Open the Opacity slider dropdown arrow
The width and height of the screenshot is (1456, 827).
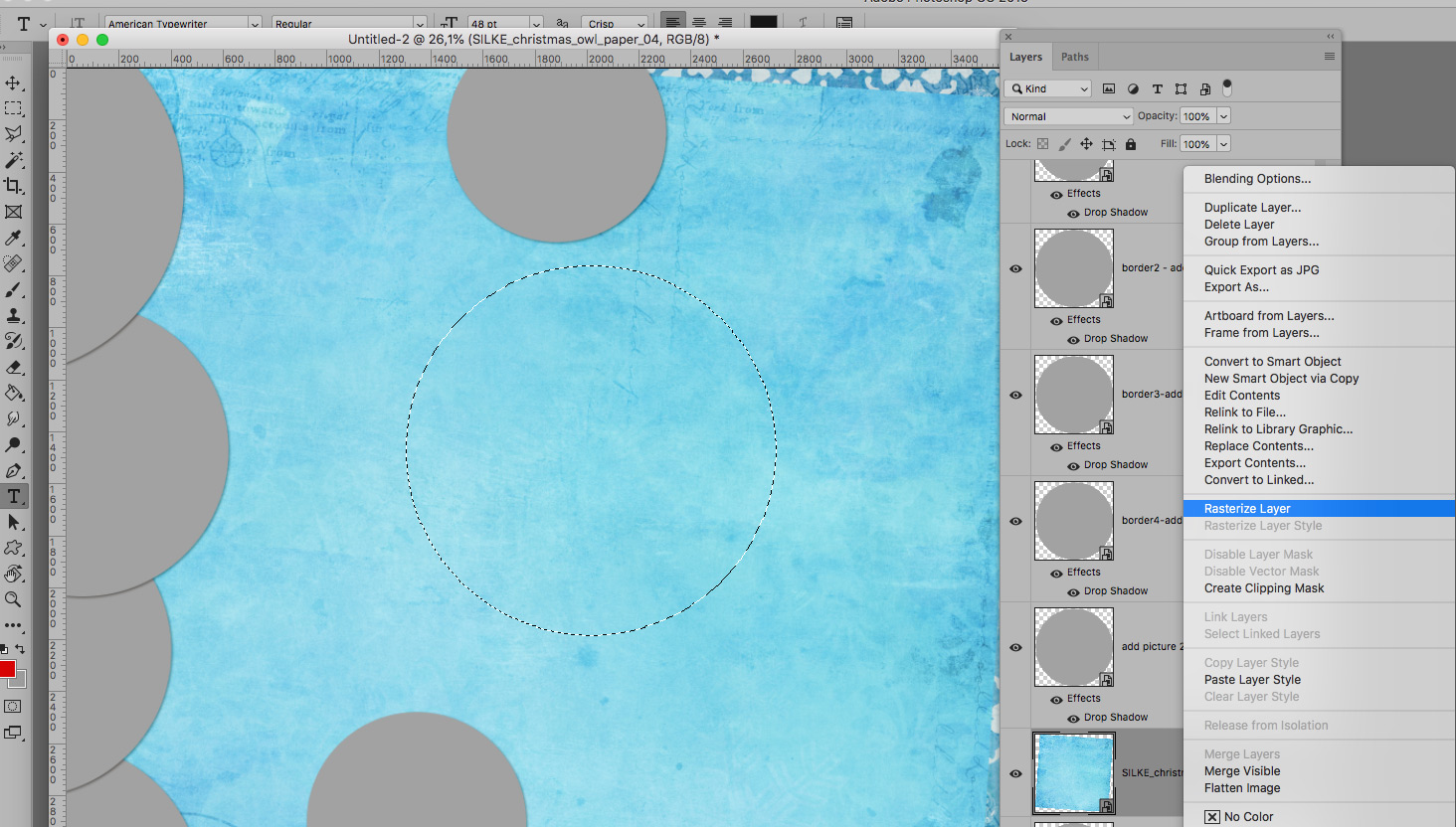[x=1223, y=116]
